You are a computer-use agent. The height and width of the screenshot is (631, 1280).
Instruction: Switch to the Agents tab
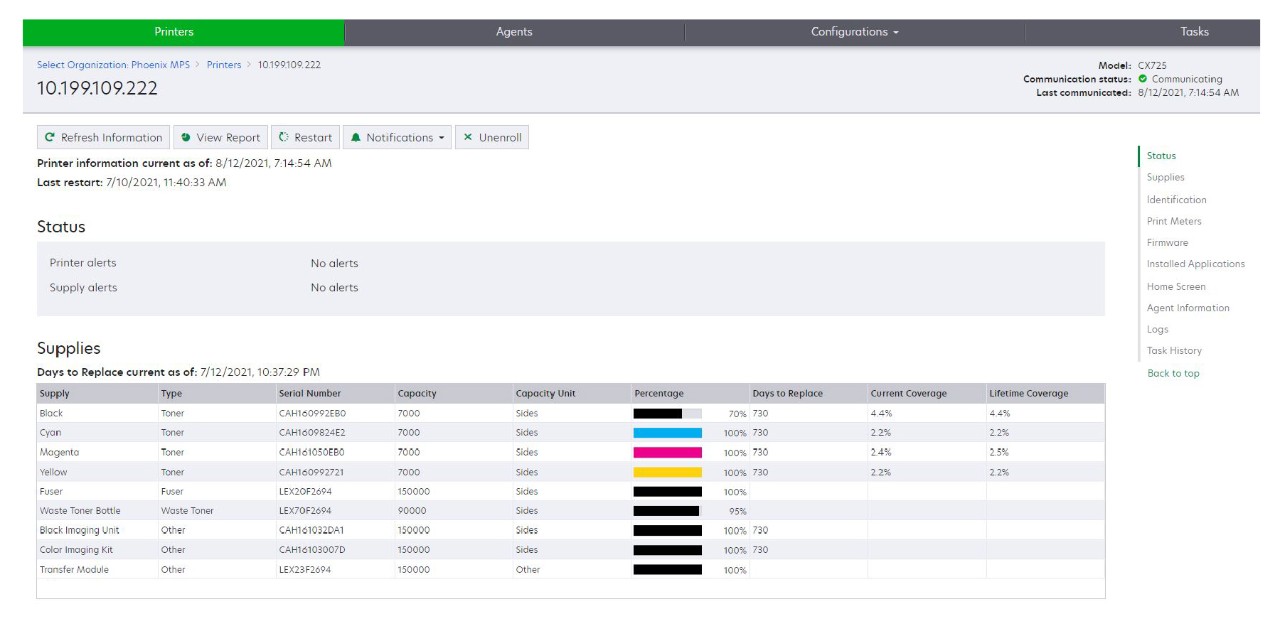(514, 32)
